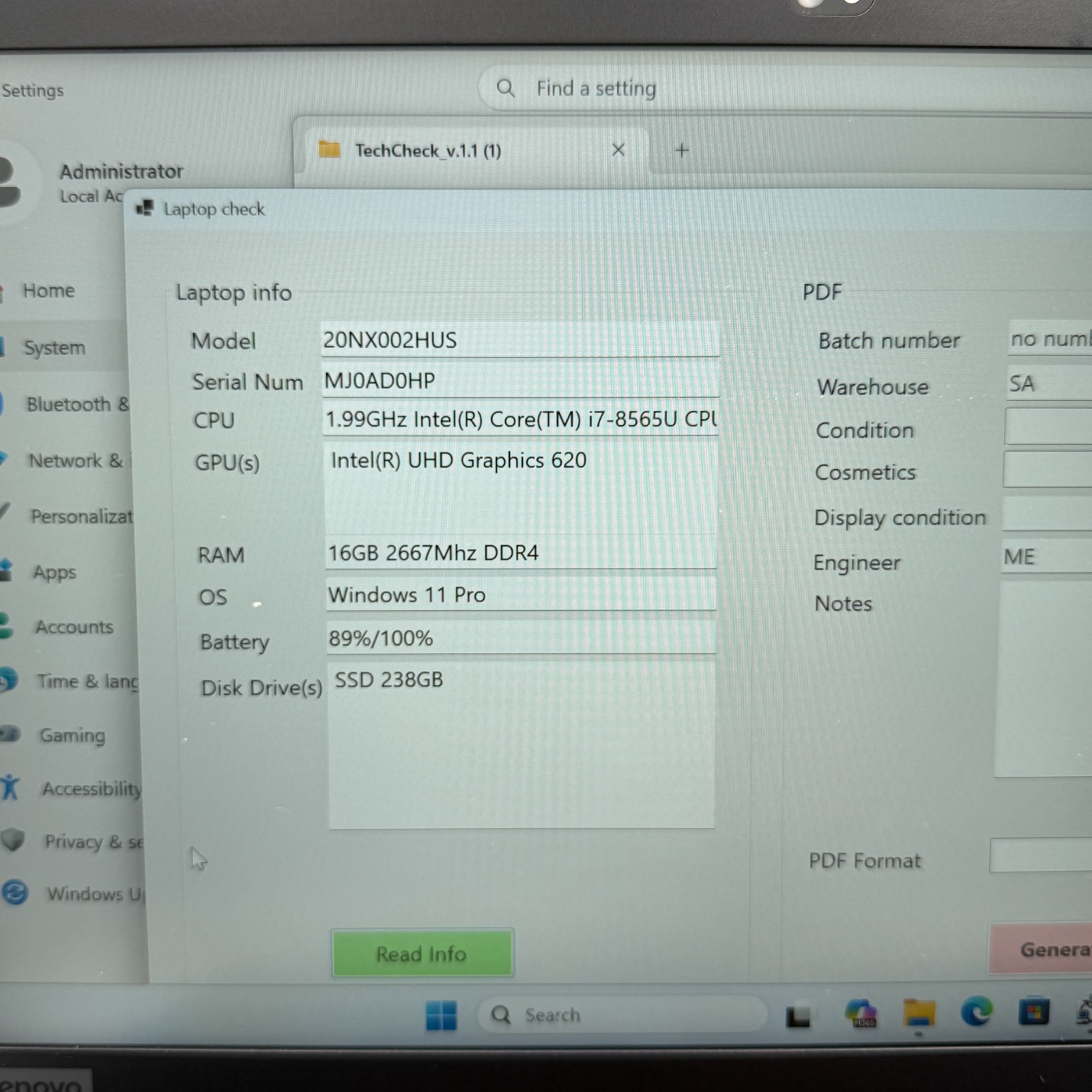Viewport: 1092px width, 1092px height.
Task: Click the Administrator account name
Action: pyautogui.click(x=121, y=171)
